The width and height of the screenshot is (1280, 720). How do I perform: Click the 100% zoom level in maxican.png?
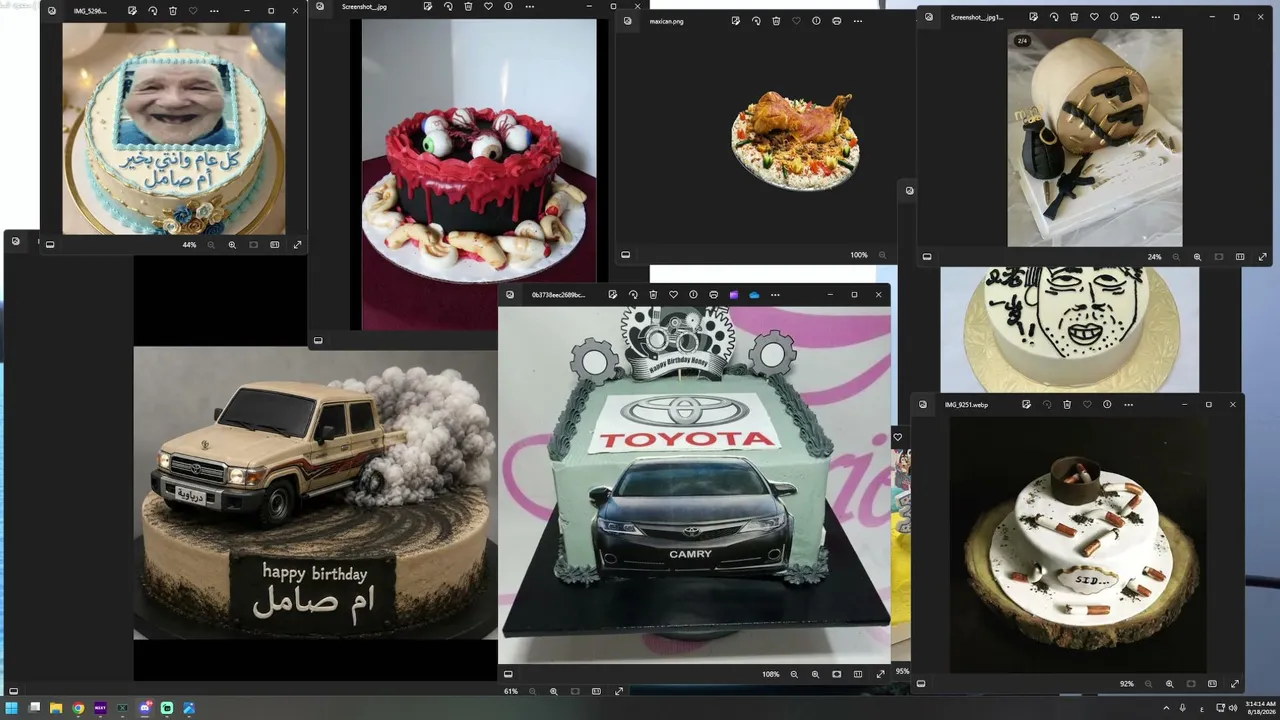coord(859,256)
